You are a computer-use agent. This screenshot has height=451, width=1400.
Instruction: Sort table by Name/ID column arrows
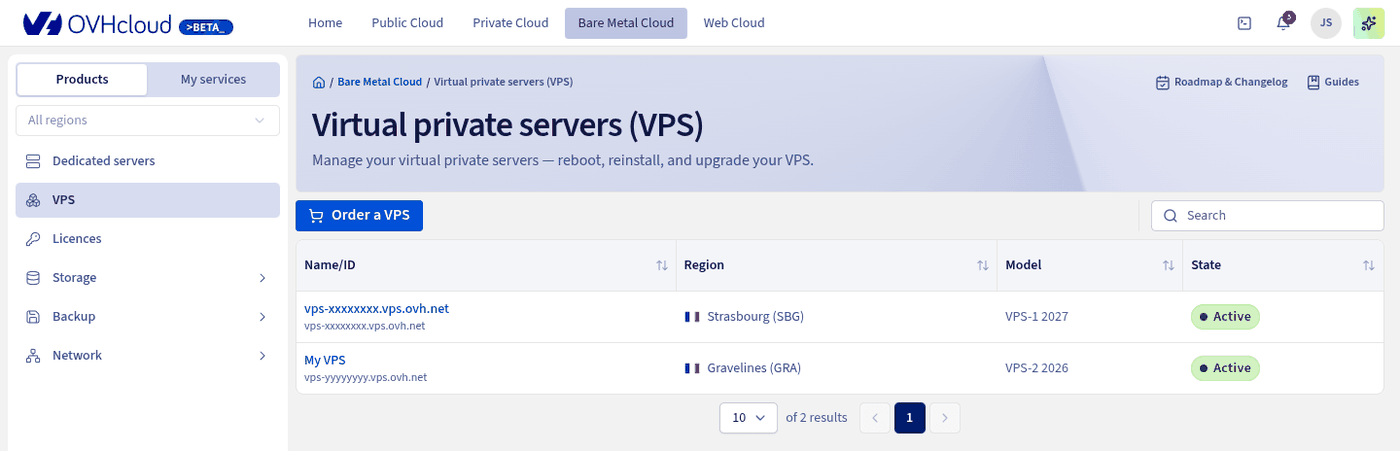click(x=662, y=266)
